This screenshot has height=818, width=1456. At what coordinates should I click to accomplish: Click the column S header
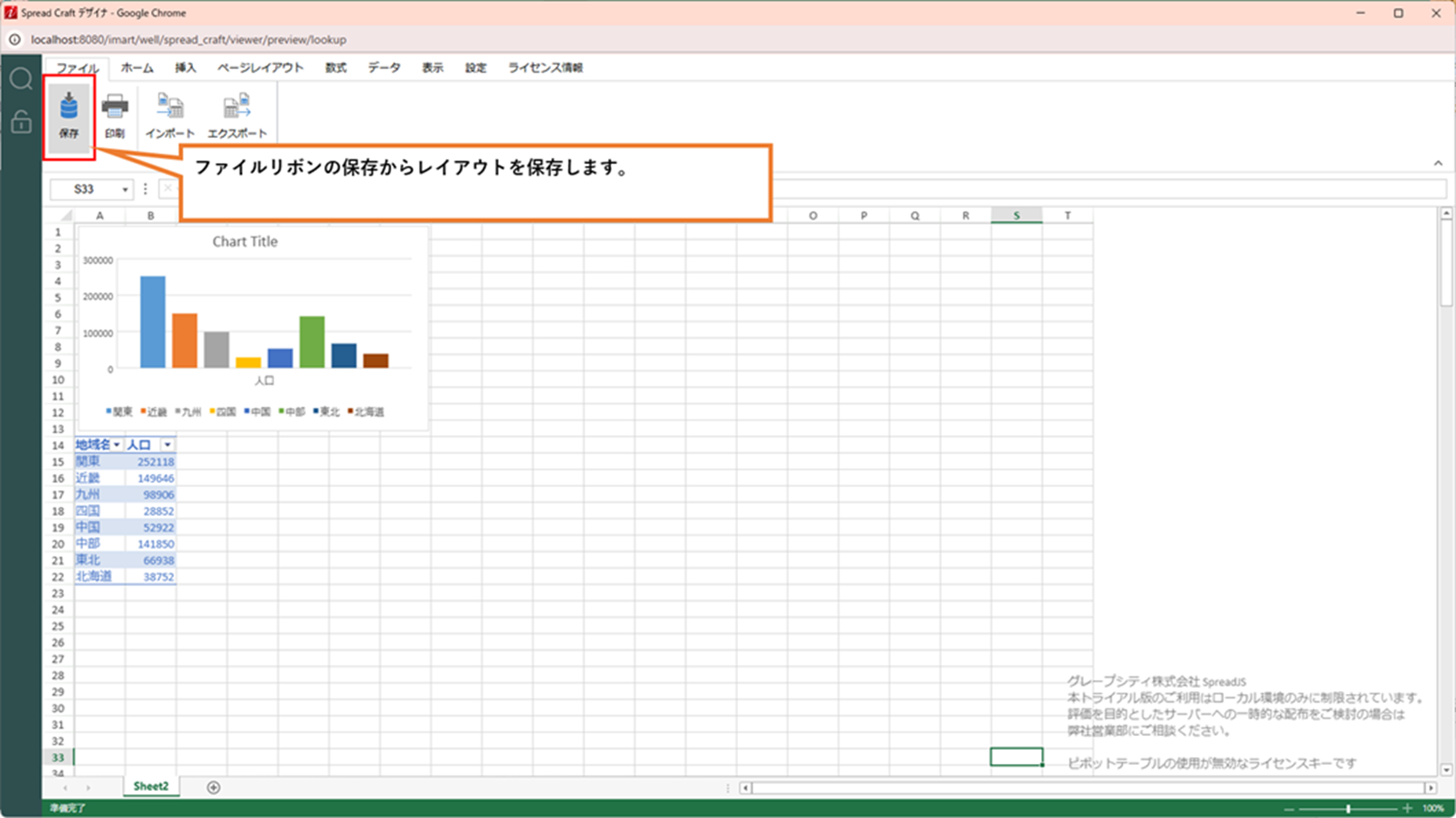tap(1016, 216)
